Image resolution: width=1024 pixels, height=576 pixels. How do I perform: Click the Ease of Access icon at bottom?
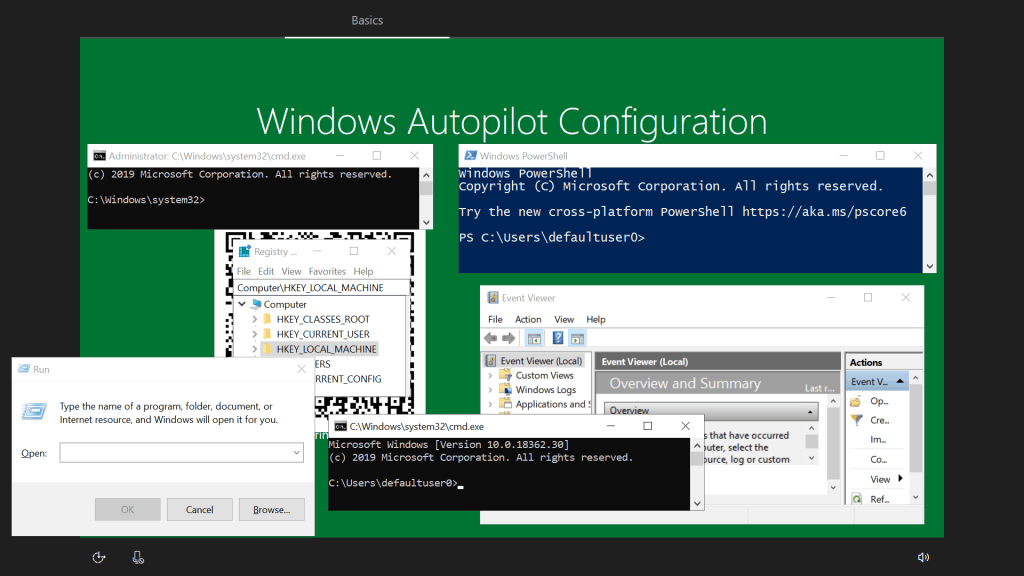(x=99, y=557)
